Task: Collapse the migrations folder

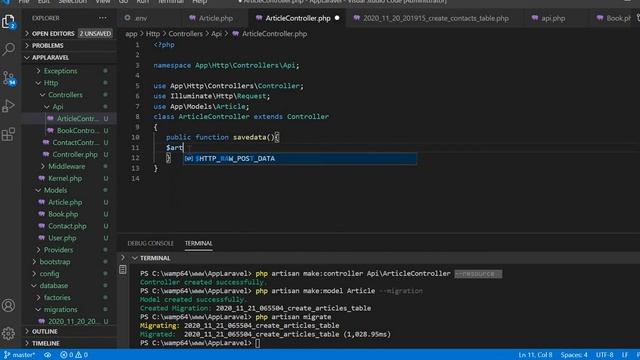Action: pos(60,309)
